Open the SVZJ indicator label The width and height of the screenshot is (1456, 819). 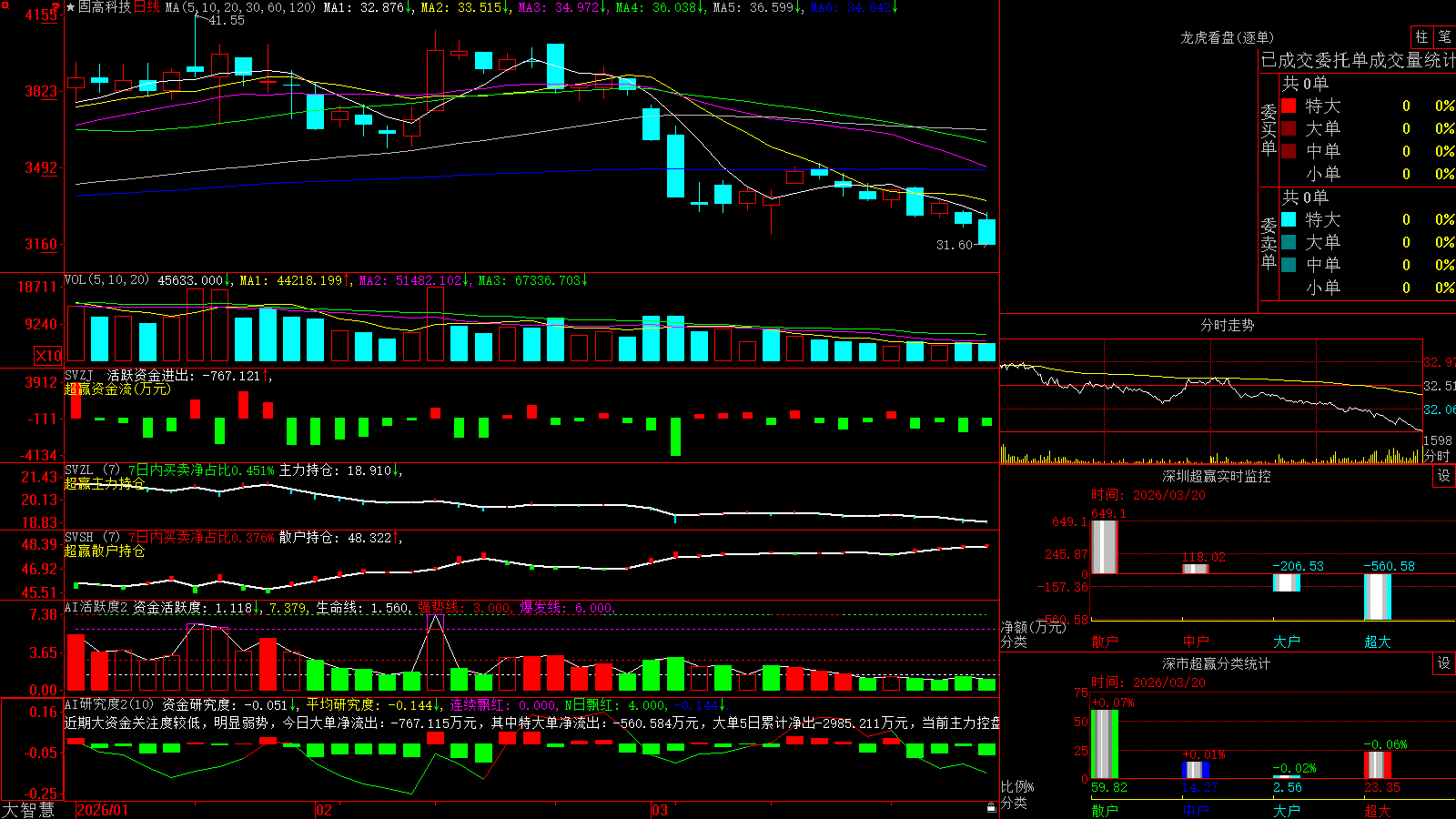pyautogui.click(x=79, y=375)
